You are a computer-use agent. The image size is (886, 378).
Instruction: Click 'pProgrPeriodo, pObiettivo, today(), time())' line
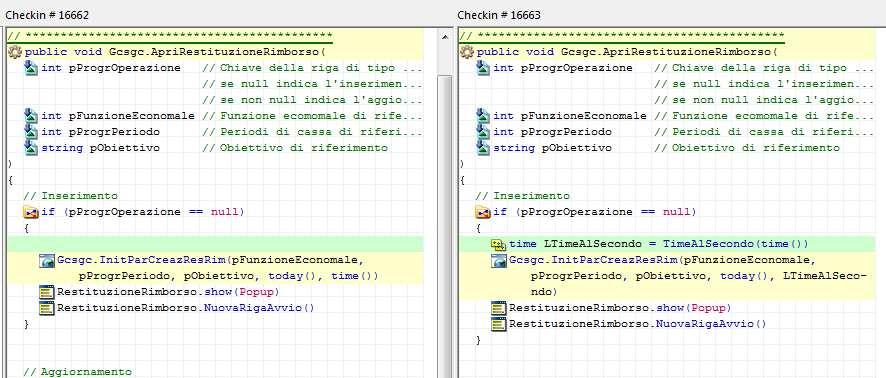pos(228,276)
